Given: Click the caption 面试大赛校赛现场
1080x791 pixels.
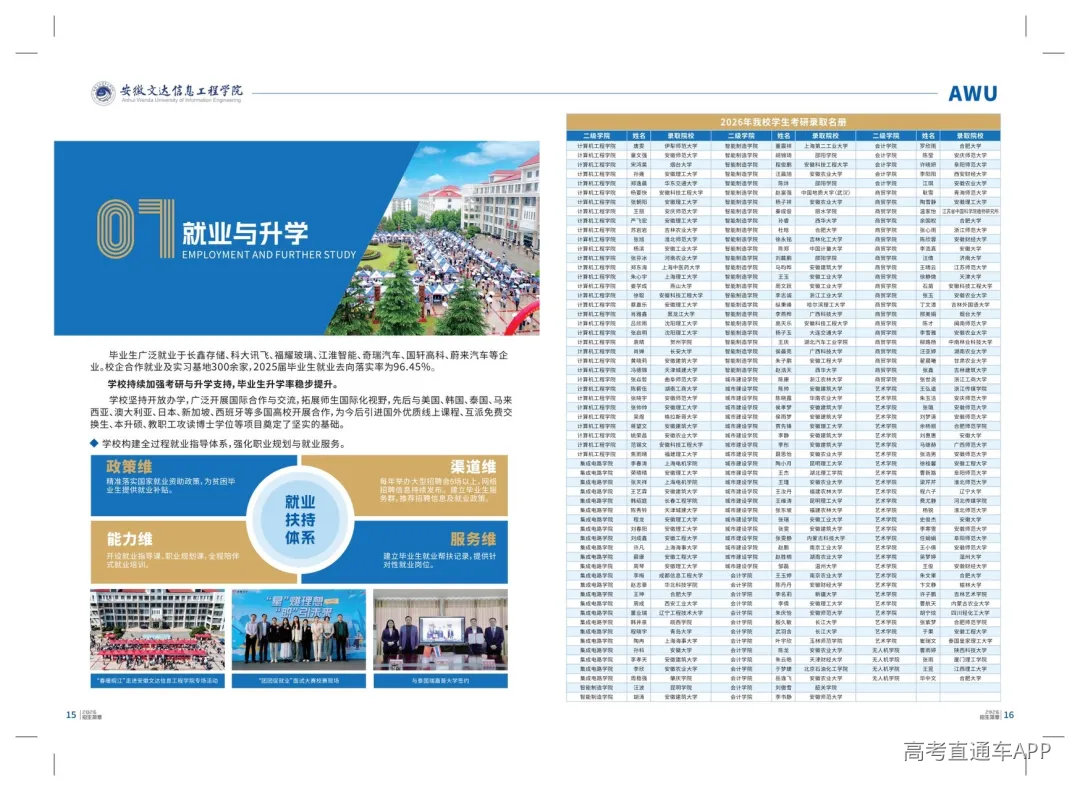Looking at the screenshot, I should (299, 681).
